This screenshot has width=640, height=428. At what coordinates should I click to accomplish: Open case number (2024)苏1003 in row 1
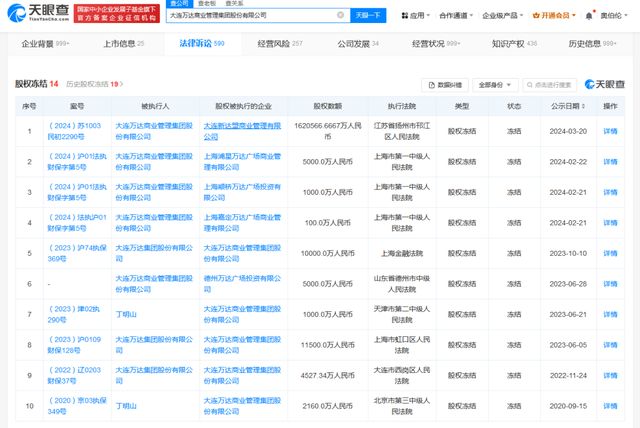75,131
